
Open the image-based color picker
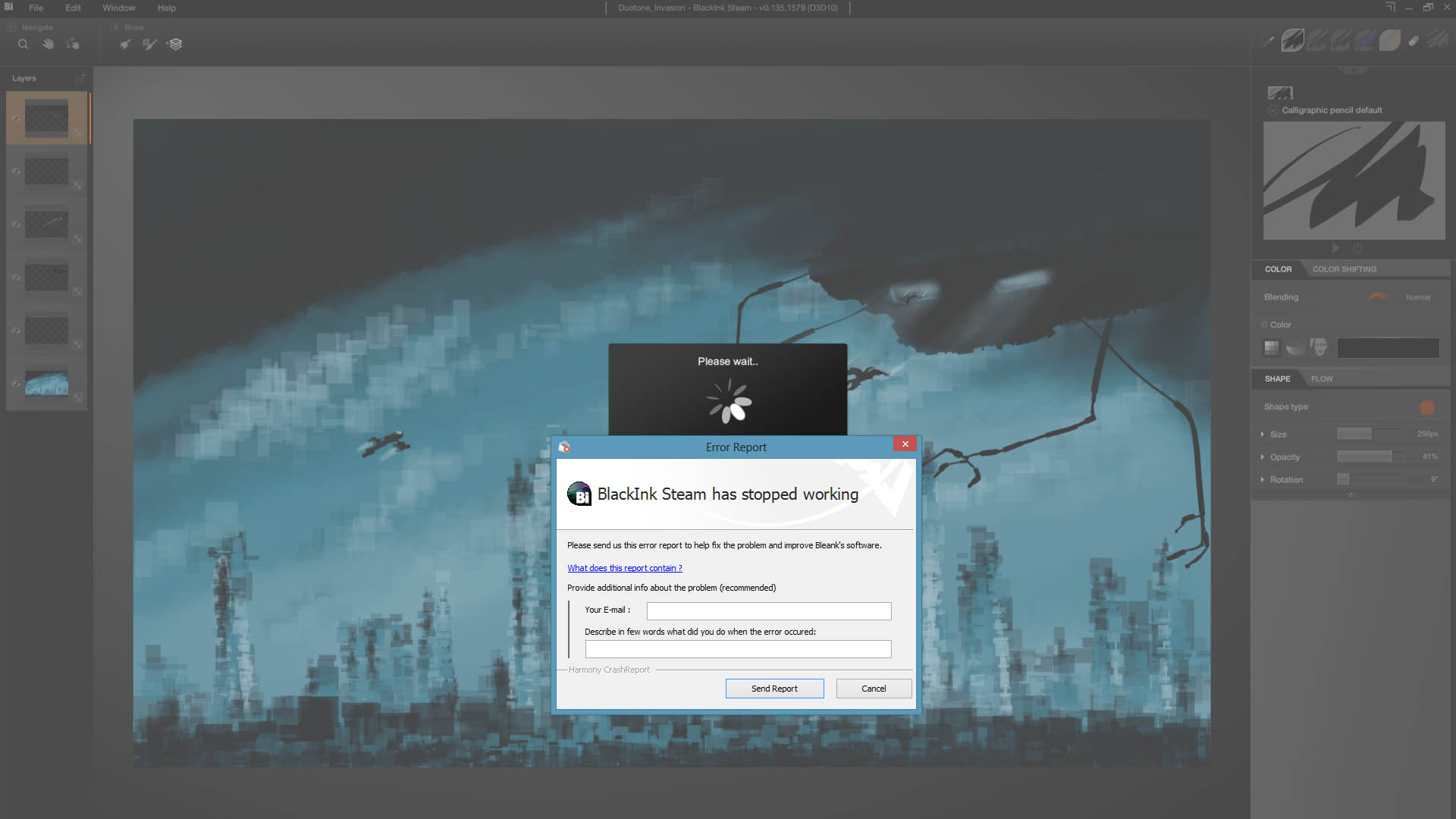pos(1319,347)
